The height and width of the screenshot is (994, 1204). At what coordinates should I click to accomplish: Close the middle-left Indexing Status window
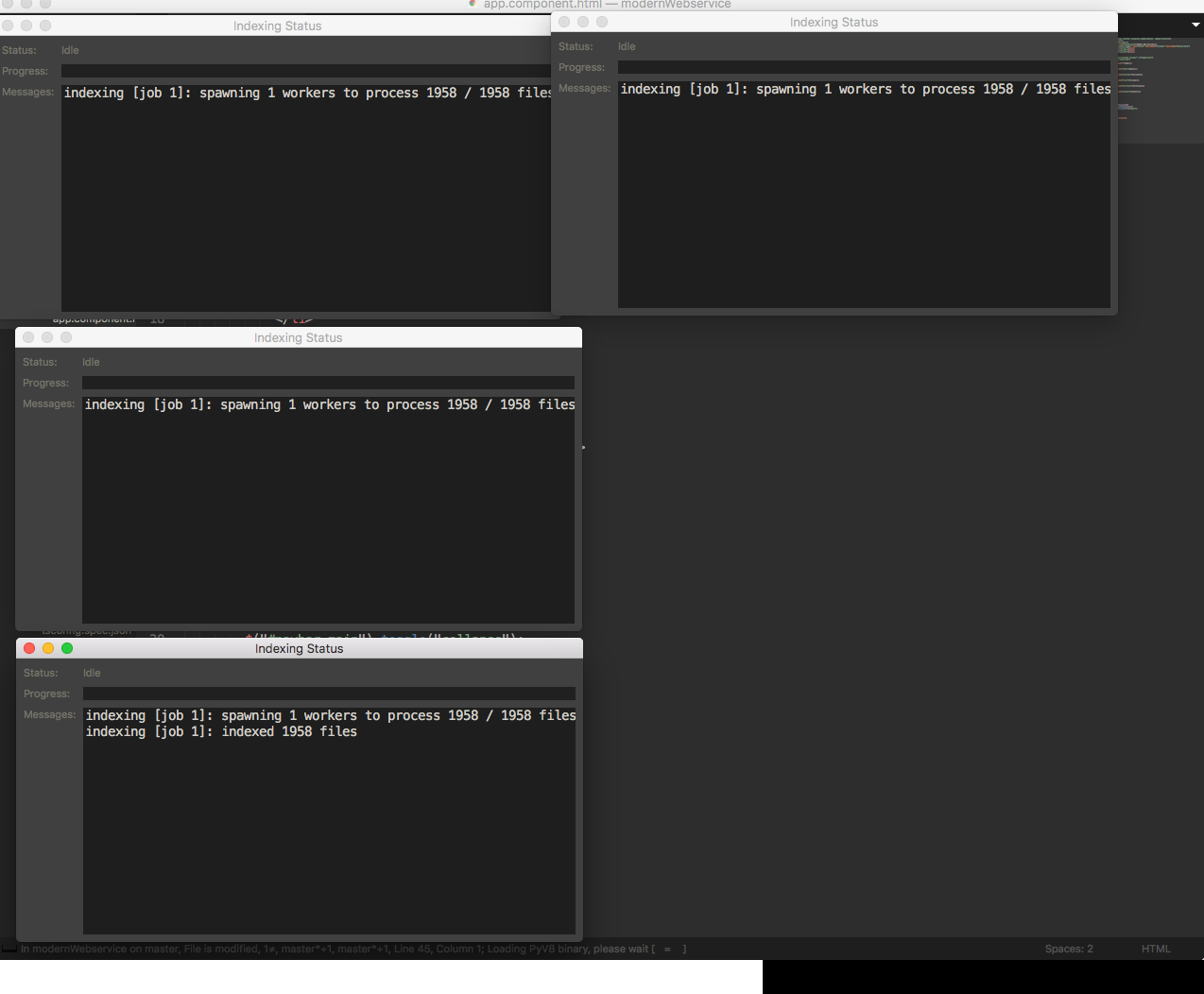28,337
